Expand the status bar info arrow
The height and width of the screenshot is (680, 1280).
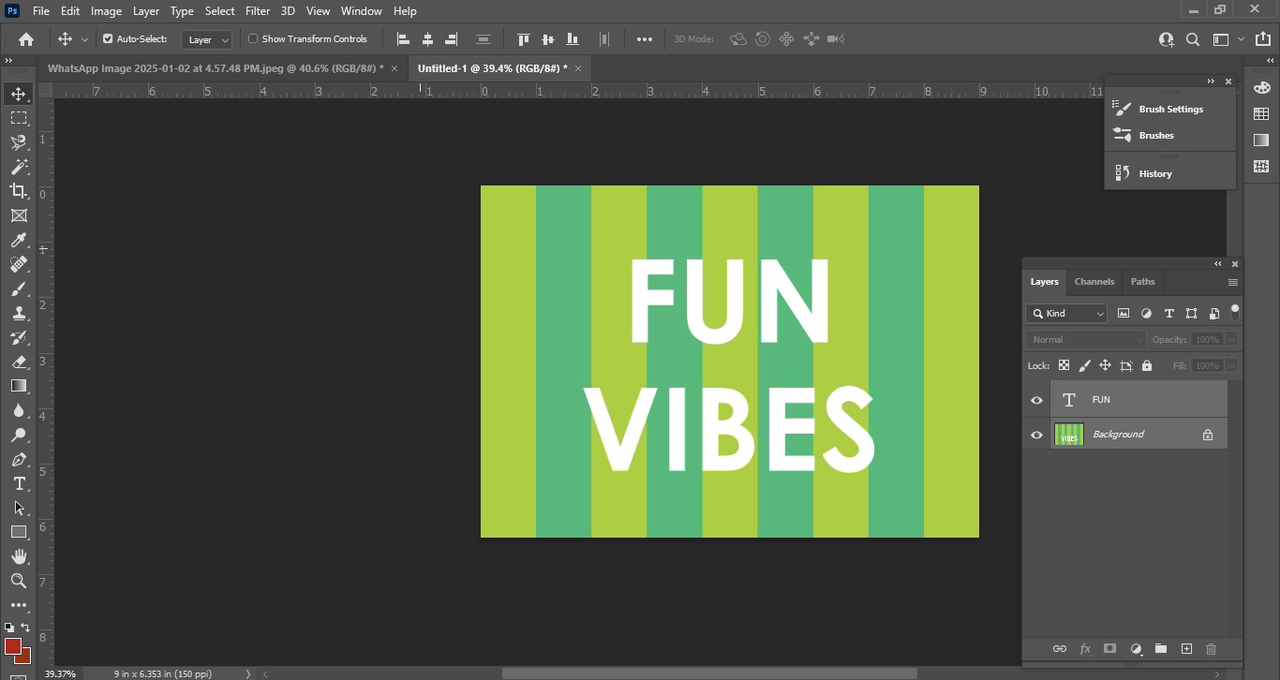pyautogui.click(x=249, y=674)
